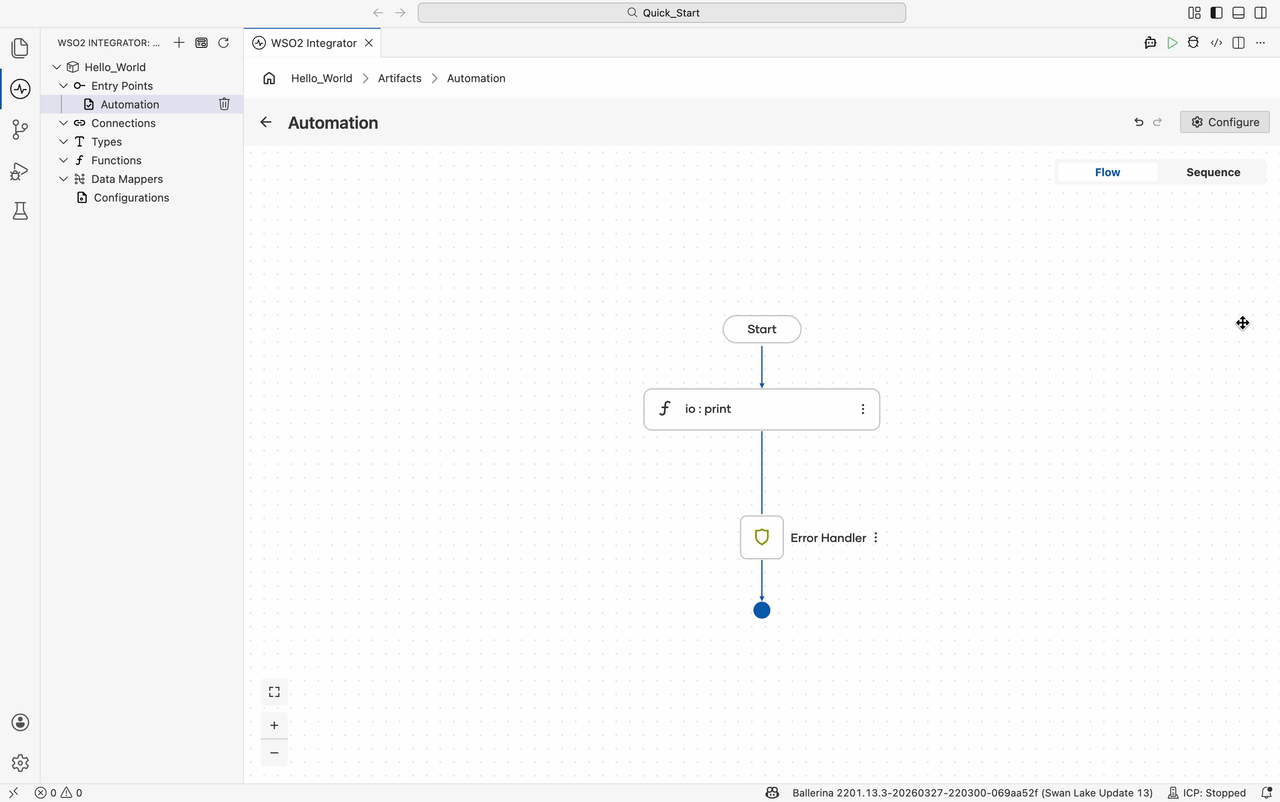Expand the Types section
The height and width of the screenshot is (802, 1280).
[64, 142]
